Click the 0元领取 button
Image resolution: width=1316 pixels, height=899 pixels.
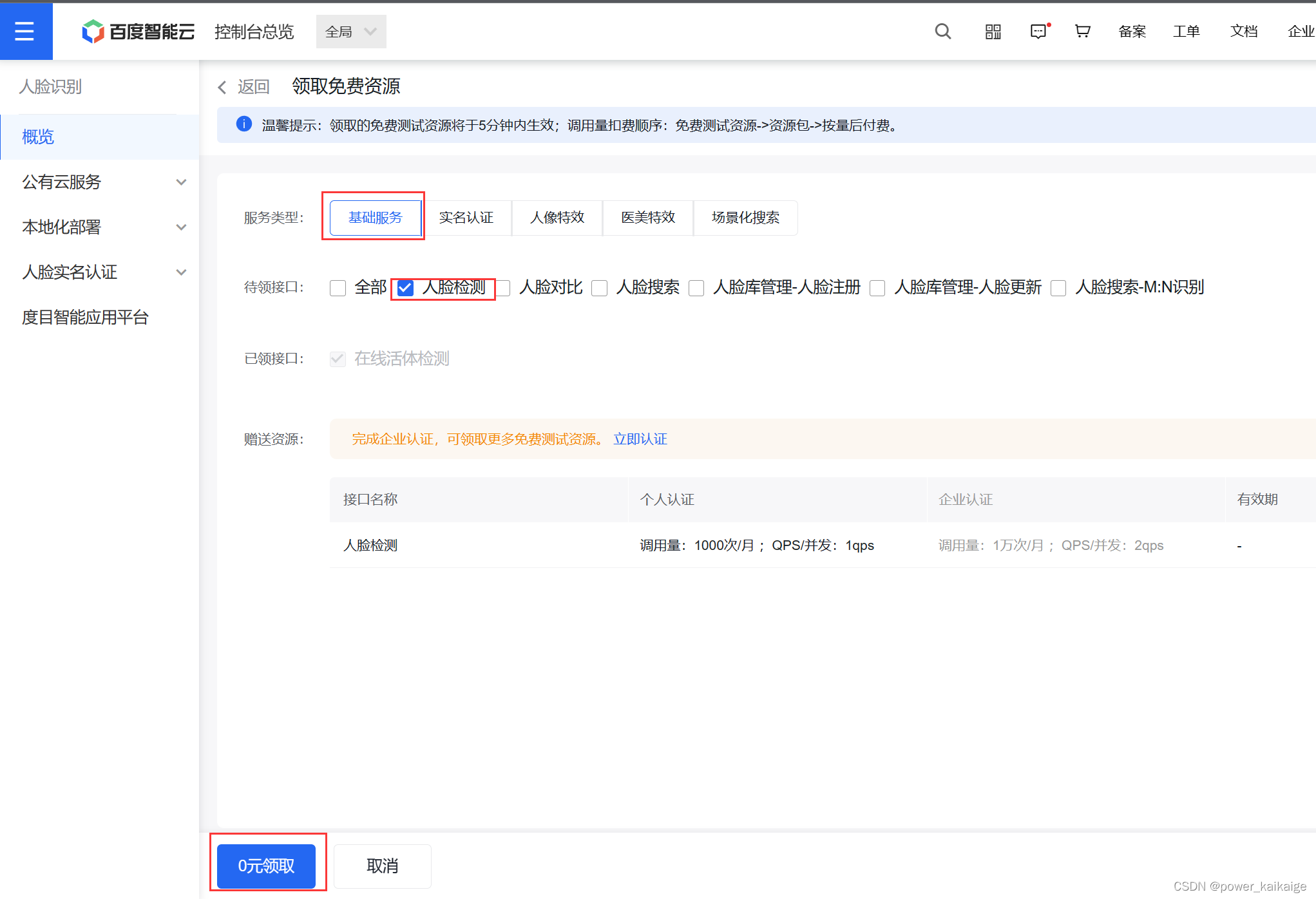tap(266, 866)
